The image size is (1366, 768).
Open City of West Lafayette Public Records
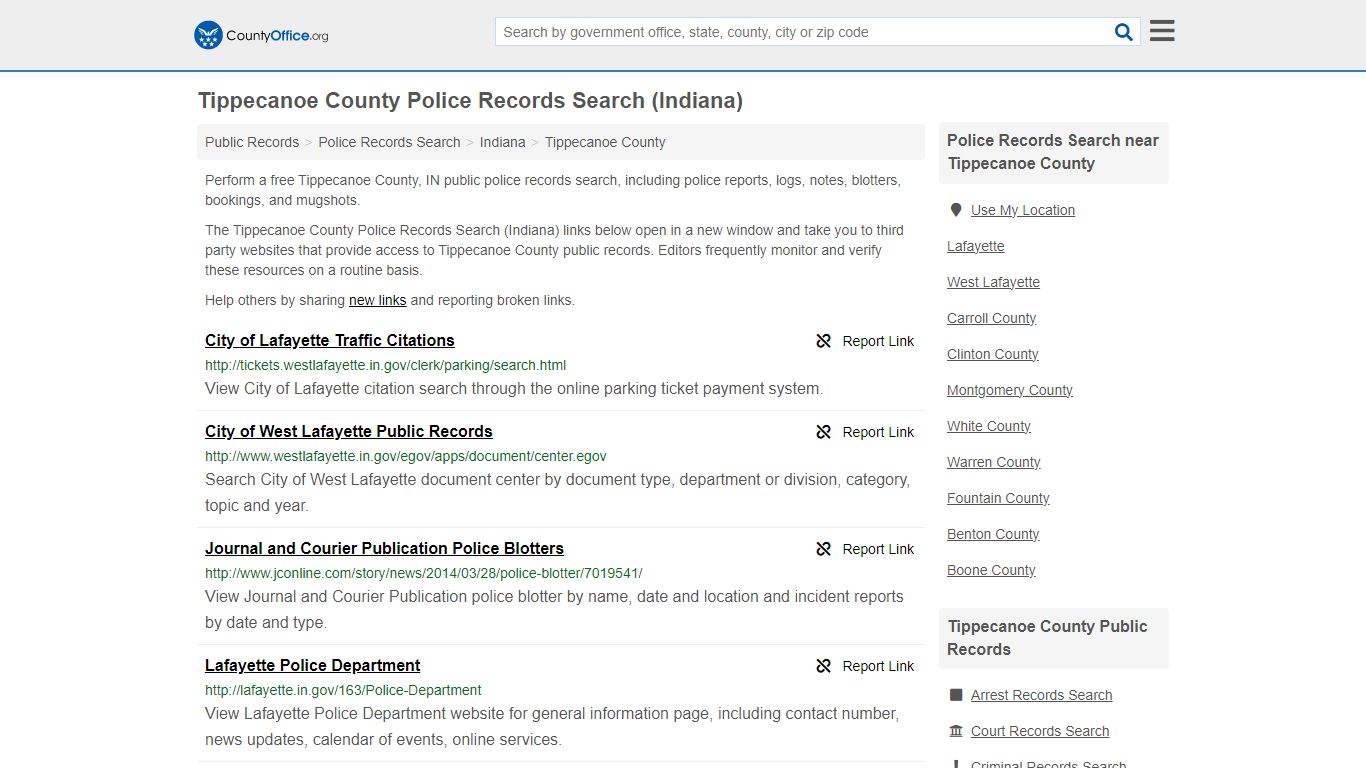click(349, 431)
